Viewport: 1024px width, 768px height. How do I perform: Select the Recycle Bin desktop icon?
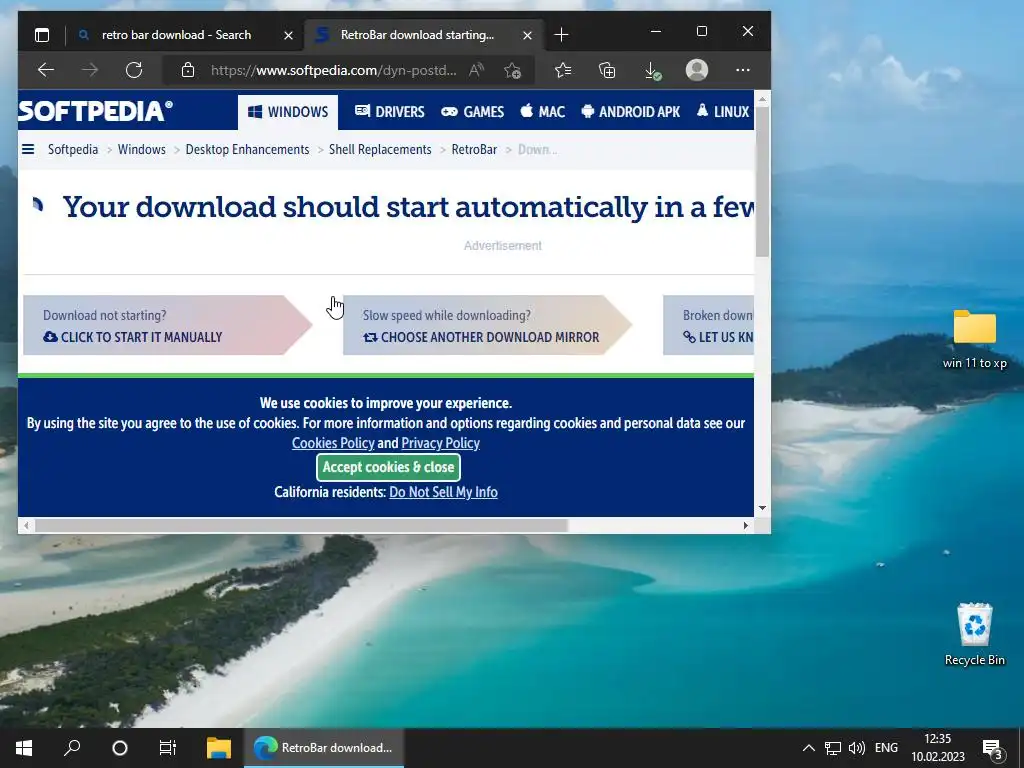click(974, 634)
